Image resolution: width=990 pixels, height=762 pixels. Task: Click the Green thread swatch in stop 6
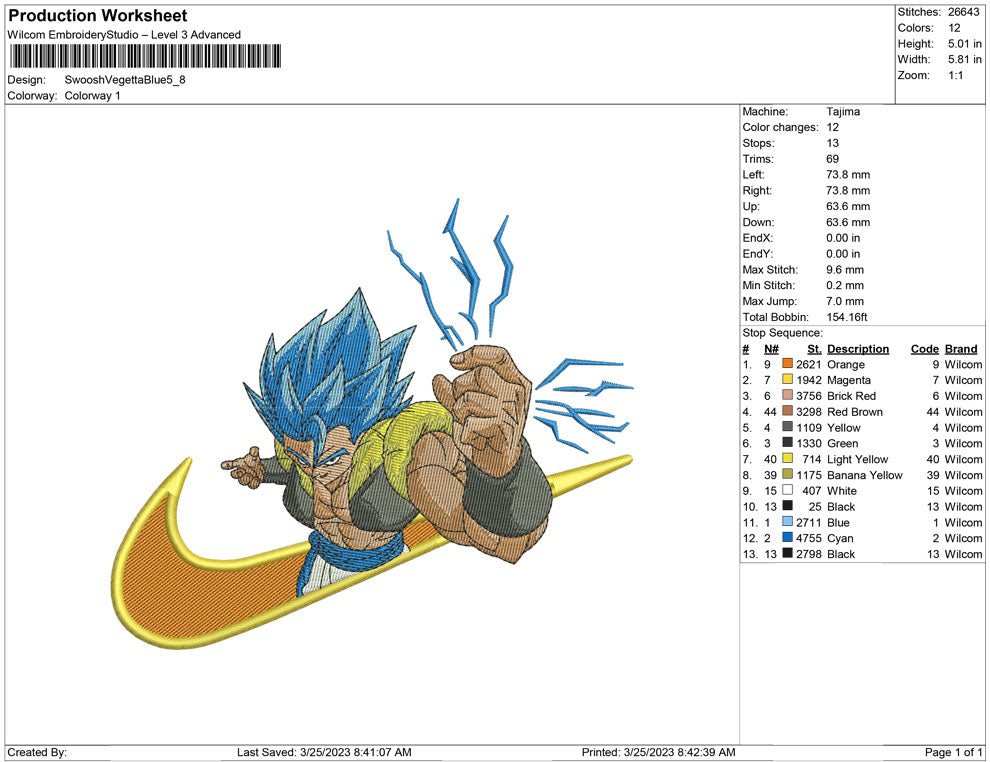787,443
